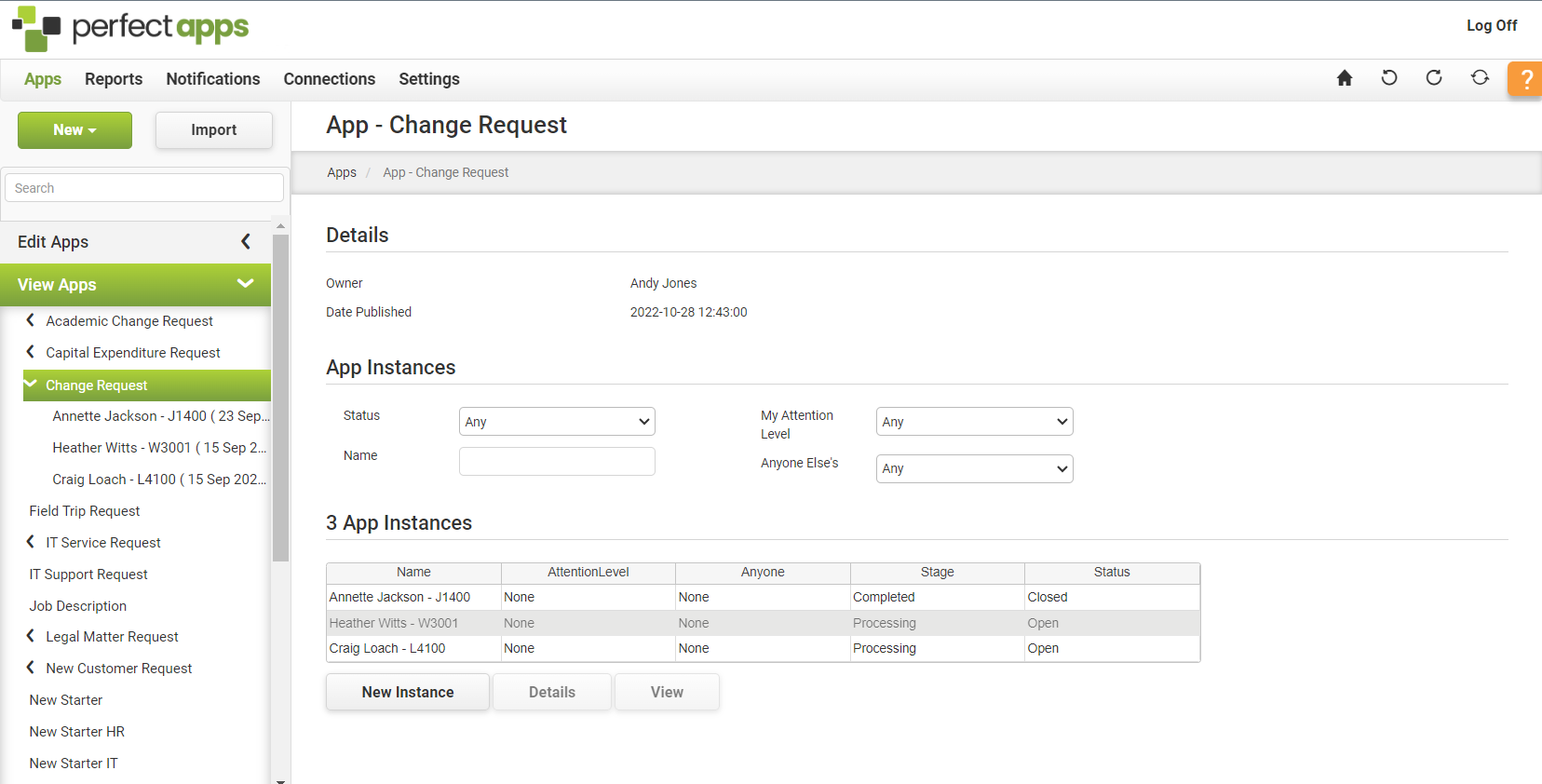Open the Anyone Else's dropdown
Screen dimensions: 1542x784
click(x=975, y=468)
